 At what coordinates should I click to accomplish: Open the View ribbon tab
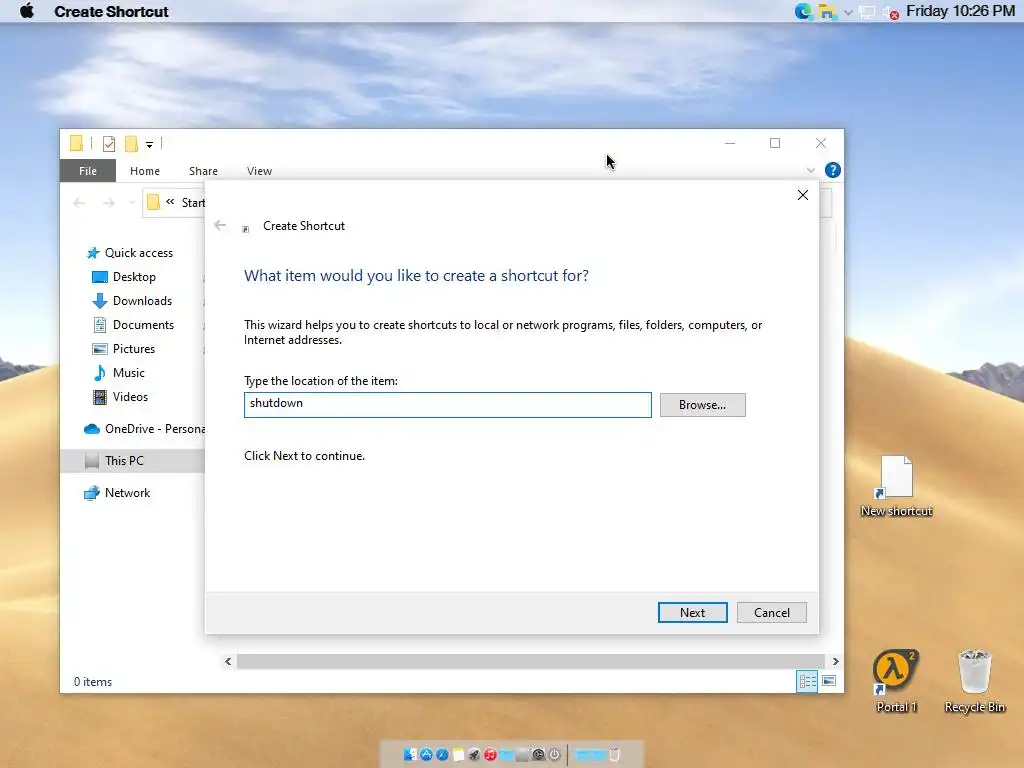pyautogui.click(x=259, y=171)
